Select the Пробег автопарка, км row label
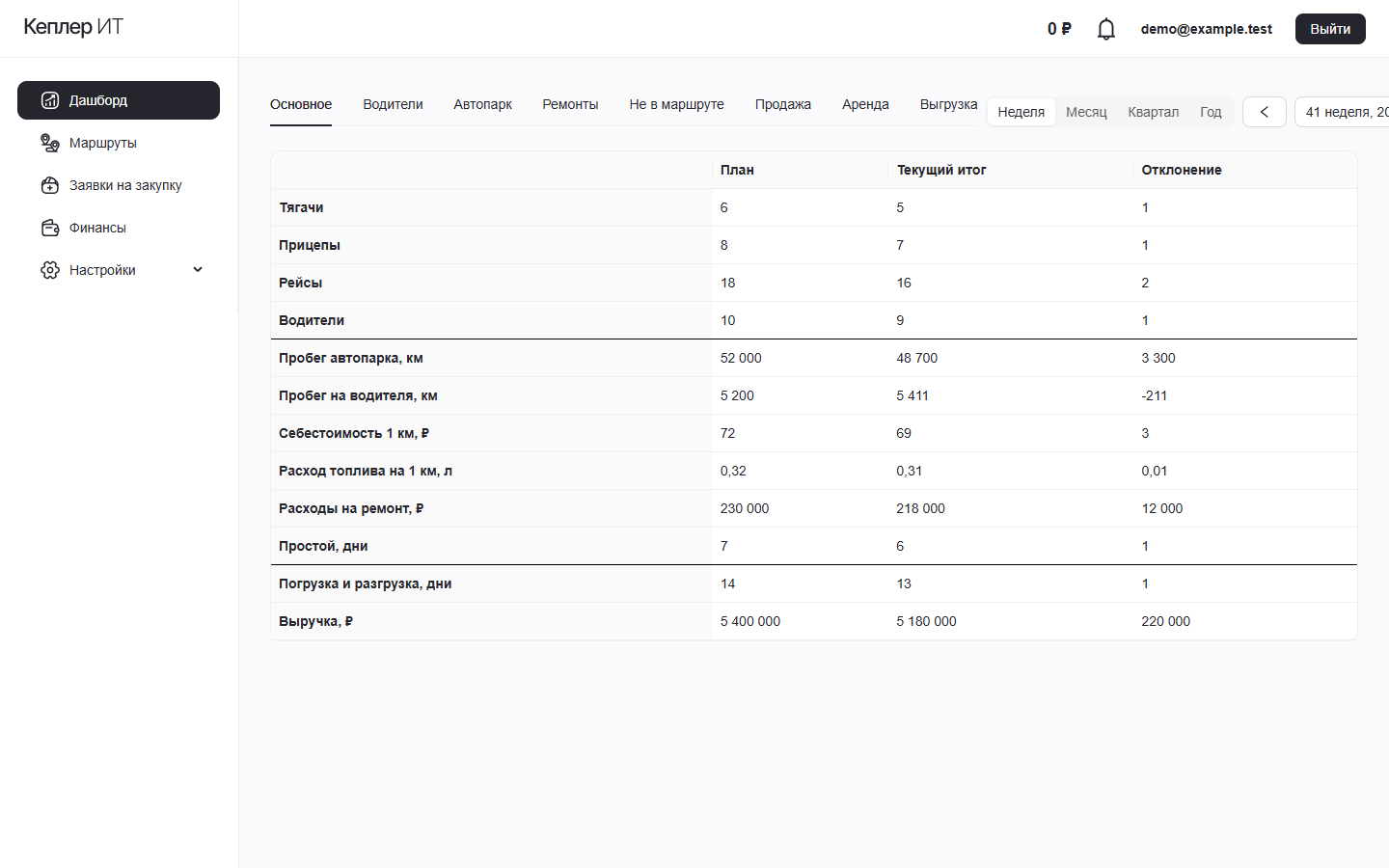The height and width of the screenshot is (868, 1389). pyautogui.click(x=351, y=358)
